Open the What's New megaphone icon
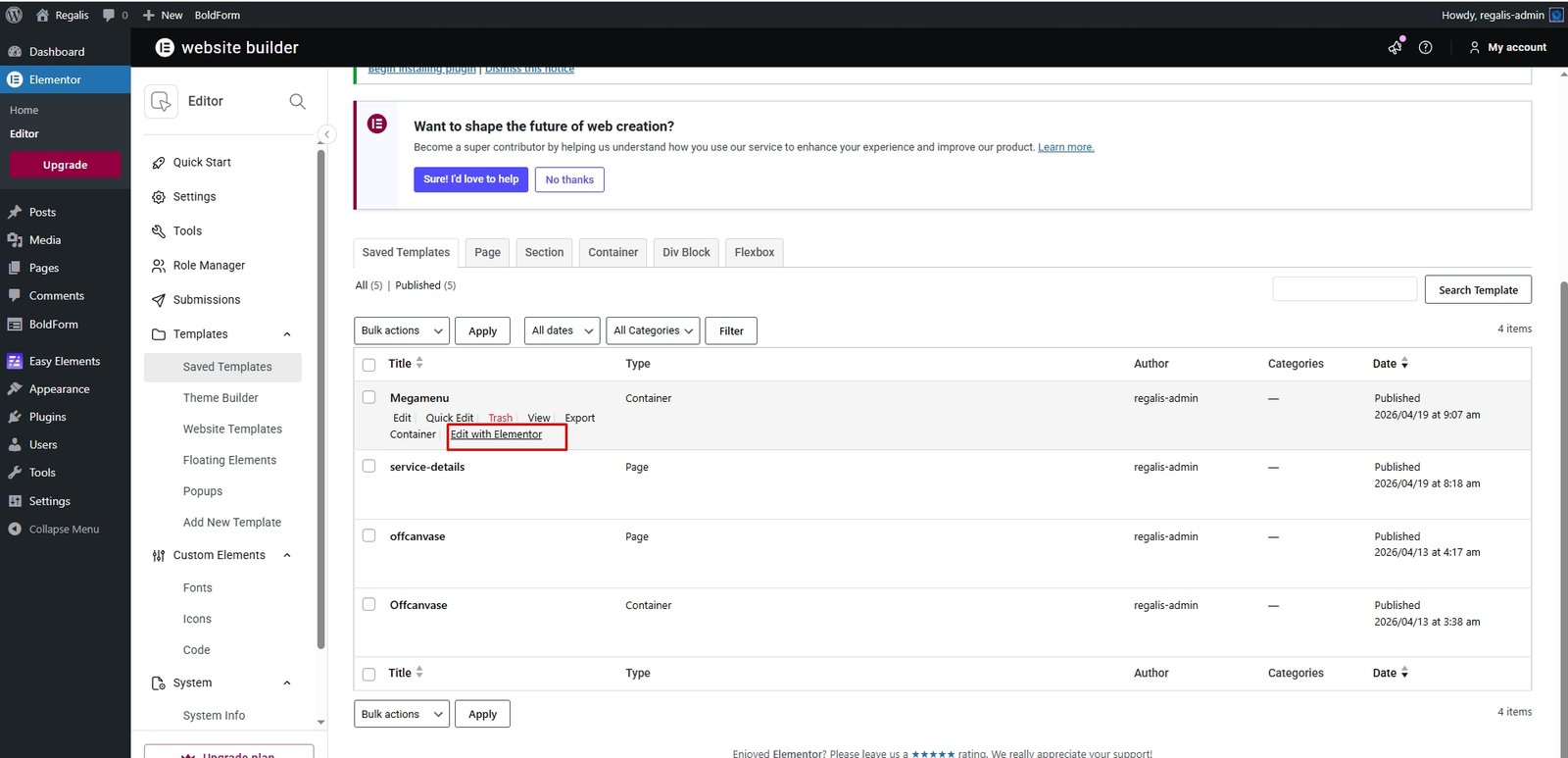 (x=1396, y=47)
